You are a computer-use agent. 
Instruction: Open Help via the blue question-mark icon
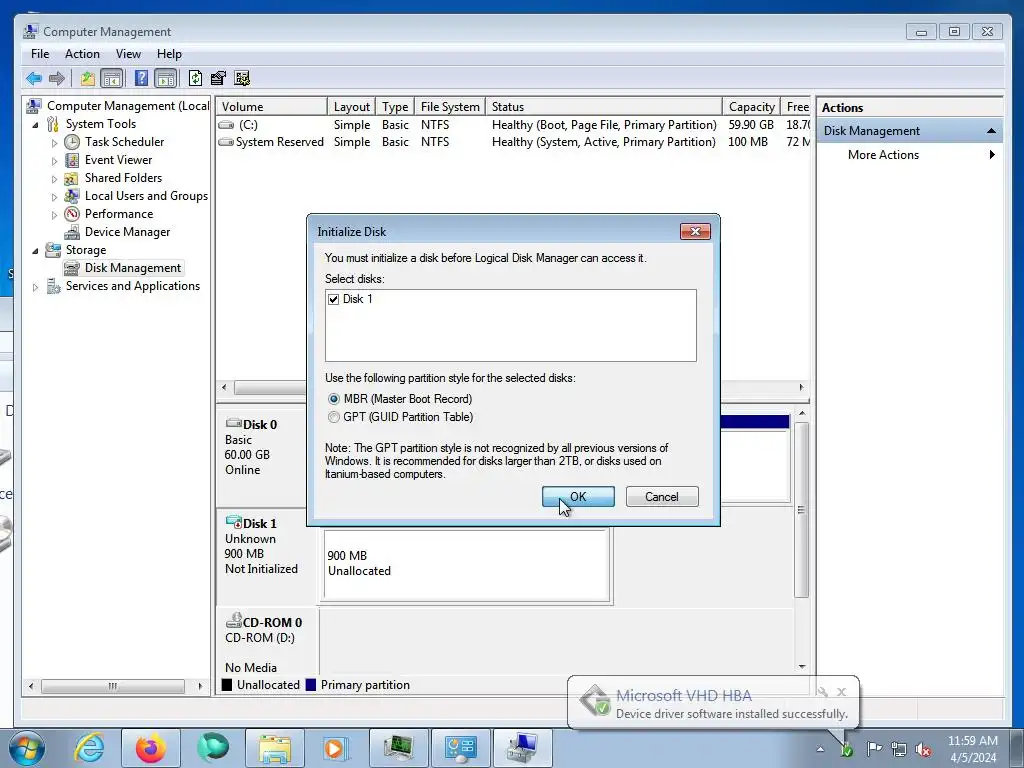tap(141, 78)
